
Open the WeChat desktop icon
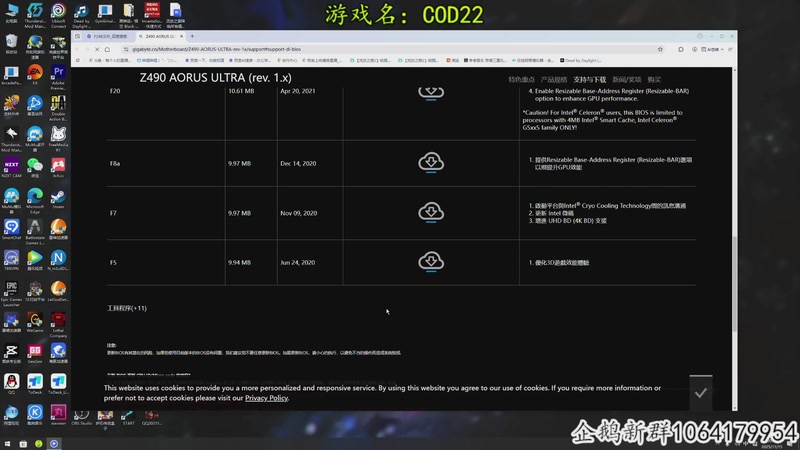35,168
